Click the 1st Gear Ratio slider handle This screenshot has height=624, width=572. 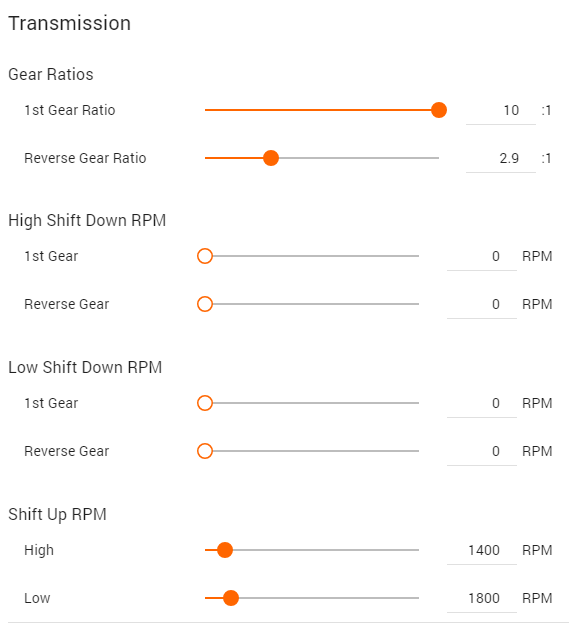click(x=439, y=110)
